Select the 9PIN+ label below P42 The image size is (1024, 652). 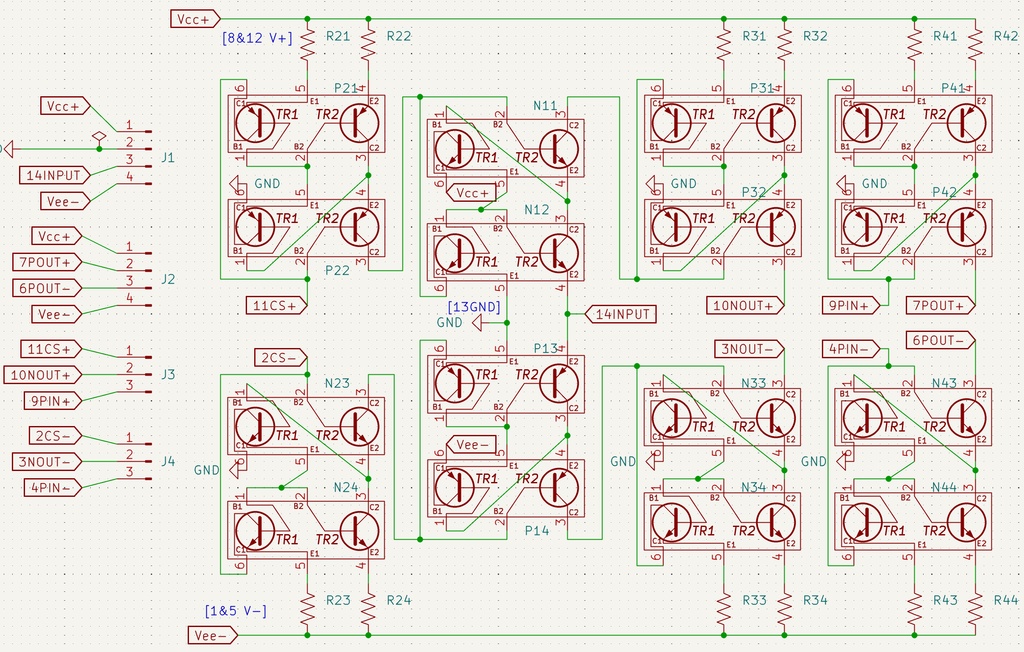(x=851, y=305)
